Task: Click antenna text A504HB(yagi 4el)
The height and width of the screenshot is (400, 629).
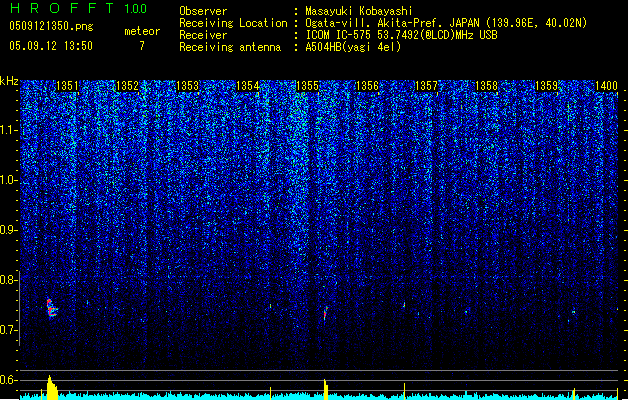Action: pos(353,47)
